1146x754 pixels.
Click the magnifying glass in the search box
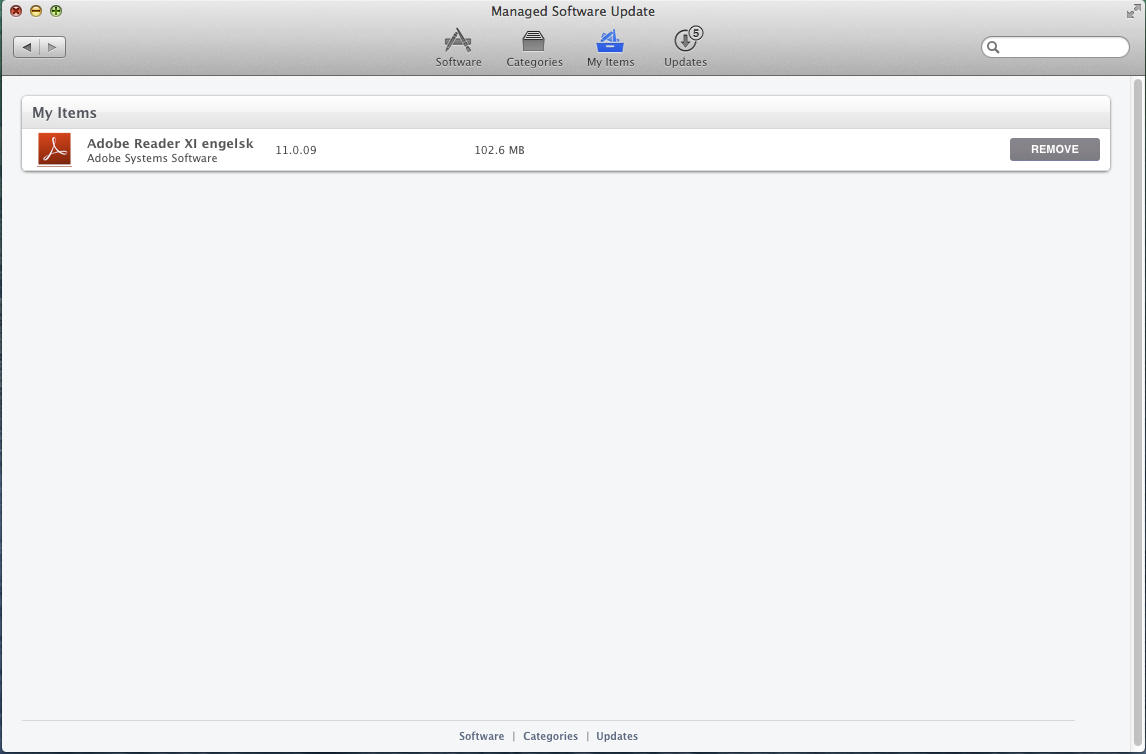pos(994,47)
